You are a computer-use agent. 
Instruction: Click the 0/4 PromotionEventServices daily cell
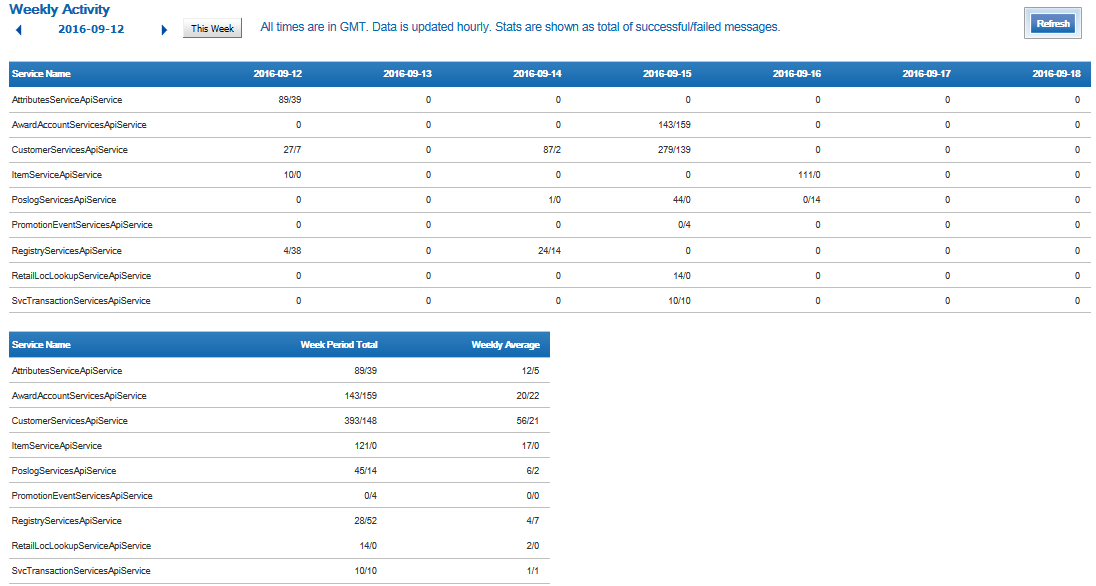(x=684, y=225)
